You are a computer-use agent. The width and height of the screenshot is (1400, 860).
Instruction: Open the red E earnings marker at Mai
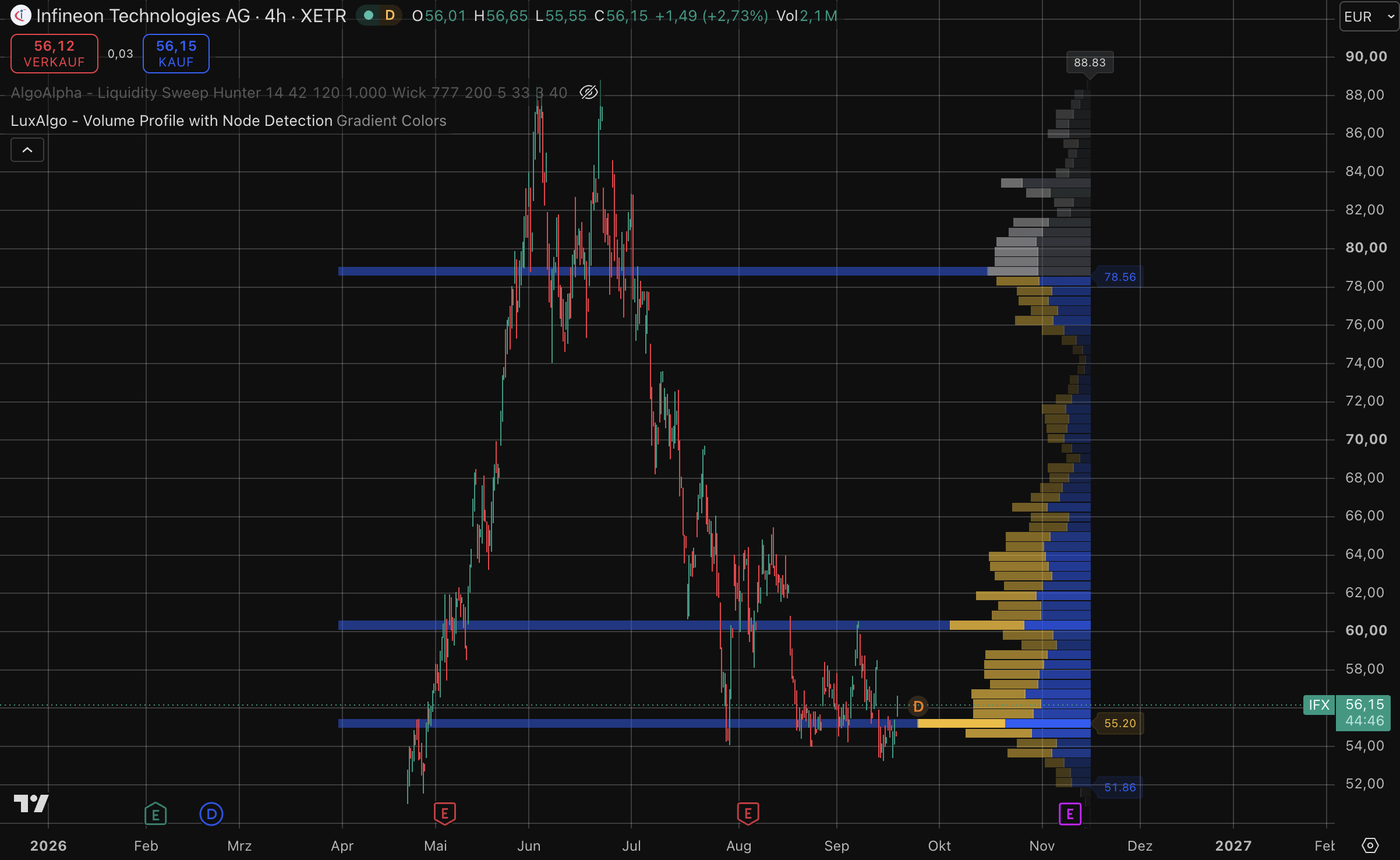445,813
